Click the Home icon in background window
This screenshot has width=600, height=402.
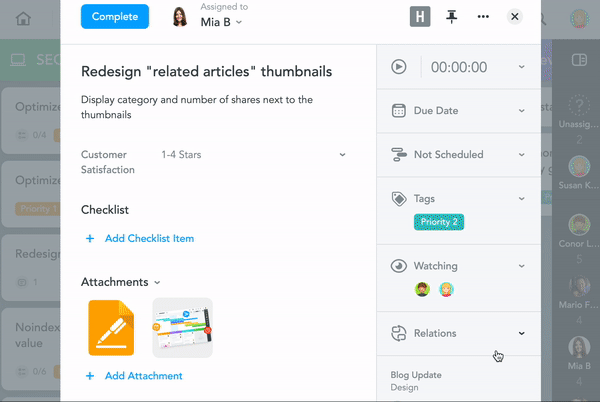coord(23,18)
